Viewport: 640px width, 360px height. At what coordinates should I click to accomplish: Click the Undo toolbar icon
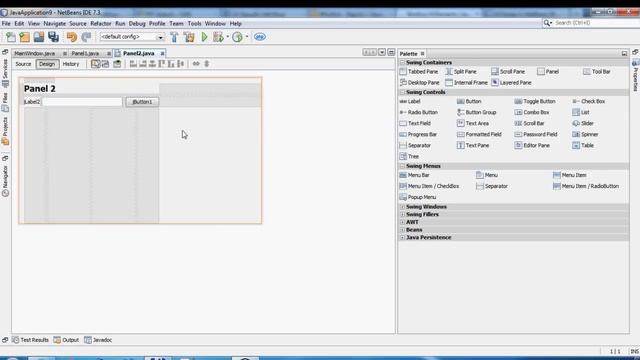click(x=72, y=37)
